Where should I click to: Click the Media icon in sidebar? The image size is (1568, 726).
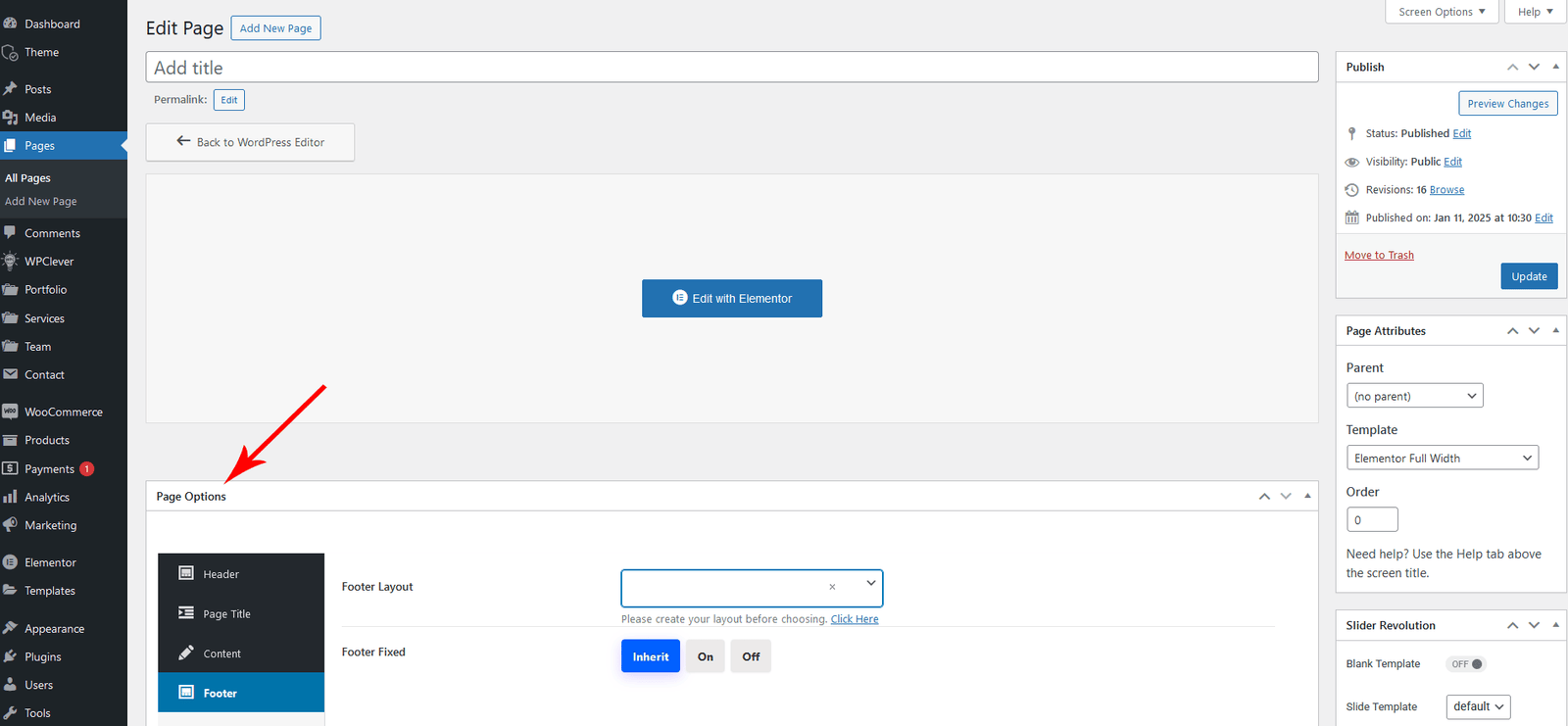[10, 118]
